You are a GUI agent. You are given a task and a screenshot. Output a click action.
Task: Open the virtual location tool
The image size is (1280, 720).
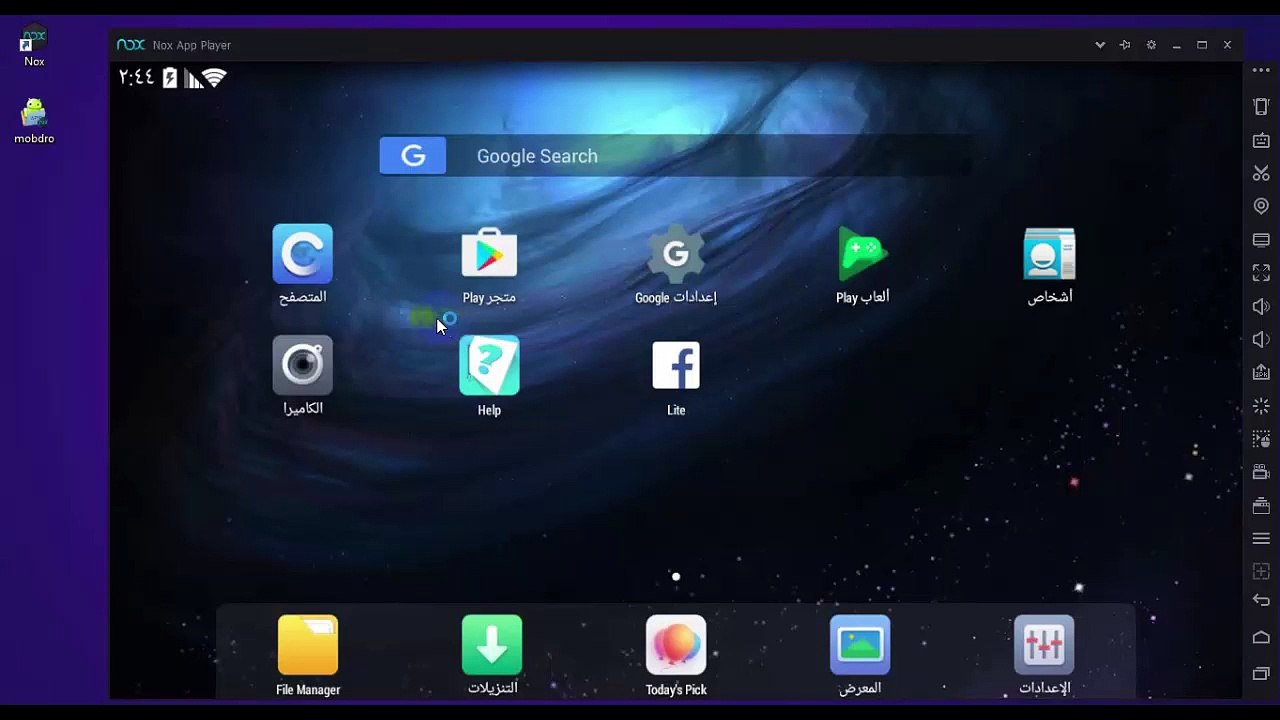[1261, 206]
